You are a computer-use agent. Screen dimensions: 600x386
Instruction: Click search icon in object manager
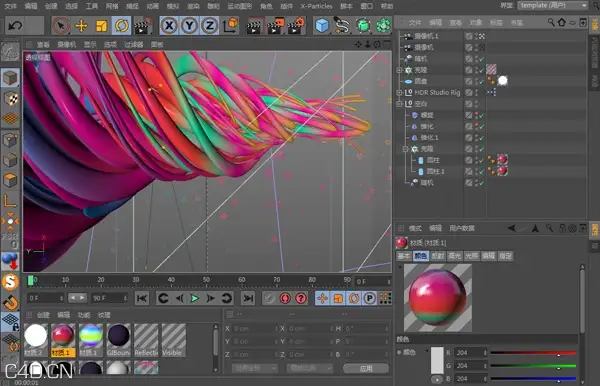click(x=551, y=22)
